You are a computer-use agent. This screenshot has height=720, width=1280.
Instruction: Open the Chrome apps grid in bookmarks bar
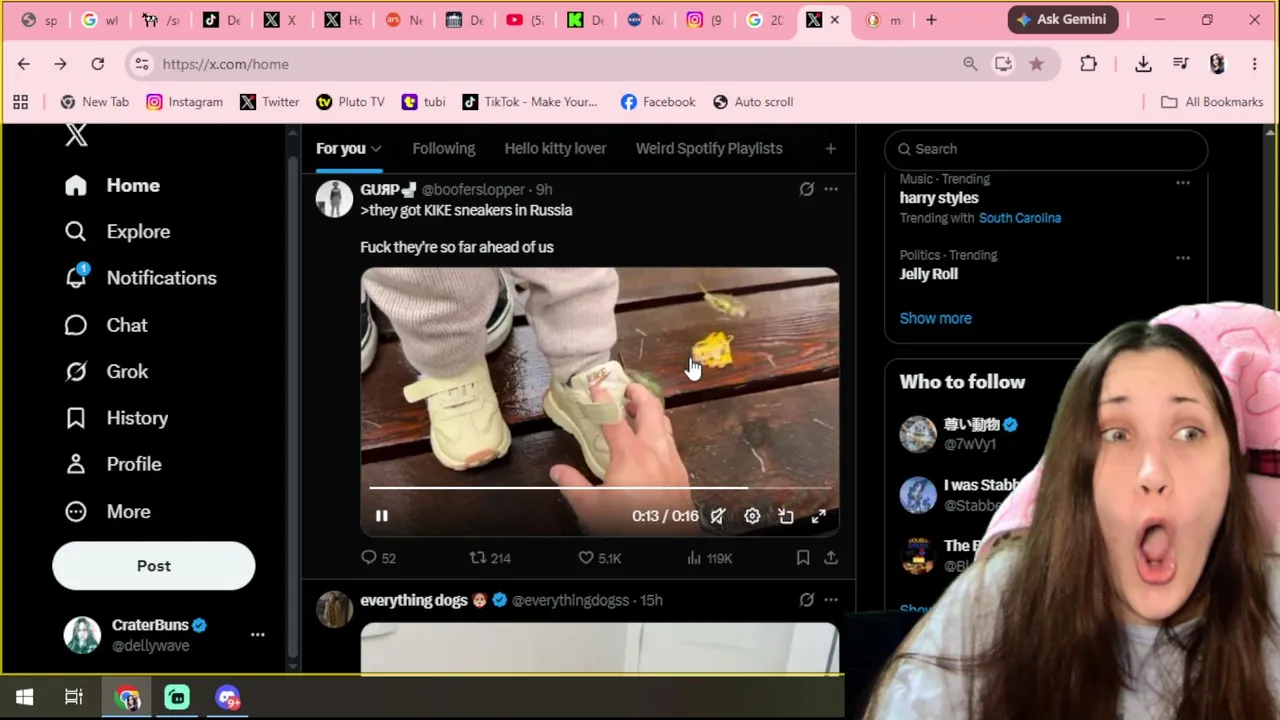[x=20, y=102]
